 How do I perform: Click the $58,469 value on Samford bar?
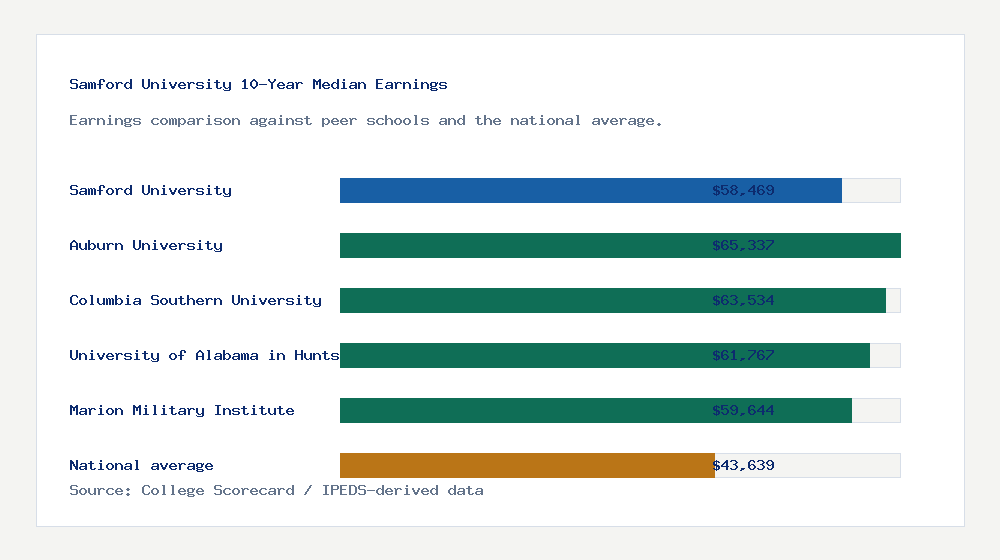coord(743,190)
